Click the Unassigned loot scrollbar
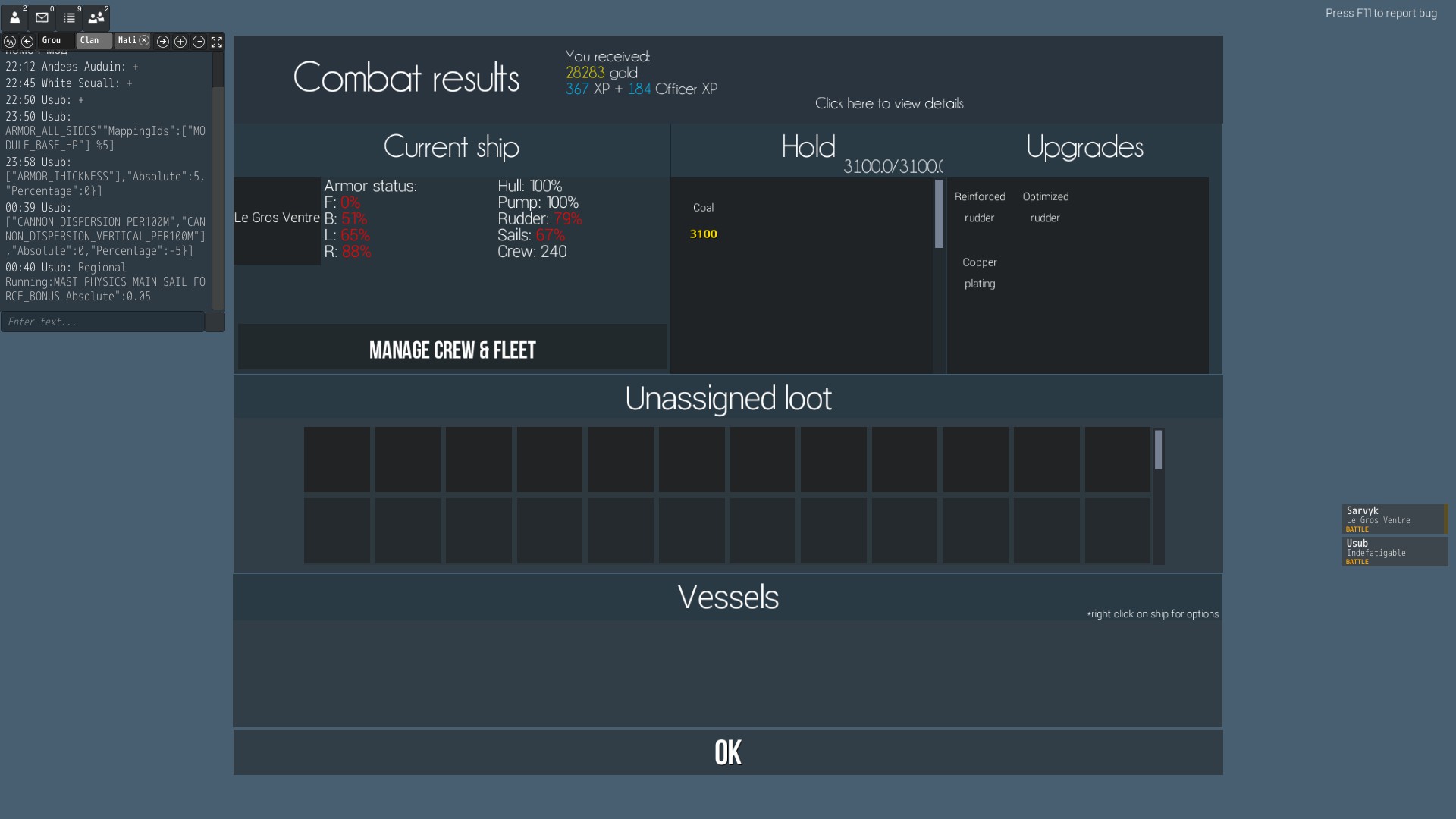The image size is (1456, 819). tap(1158, 450)
